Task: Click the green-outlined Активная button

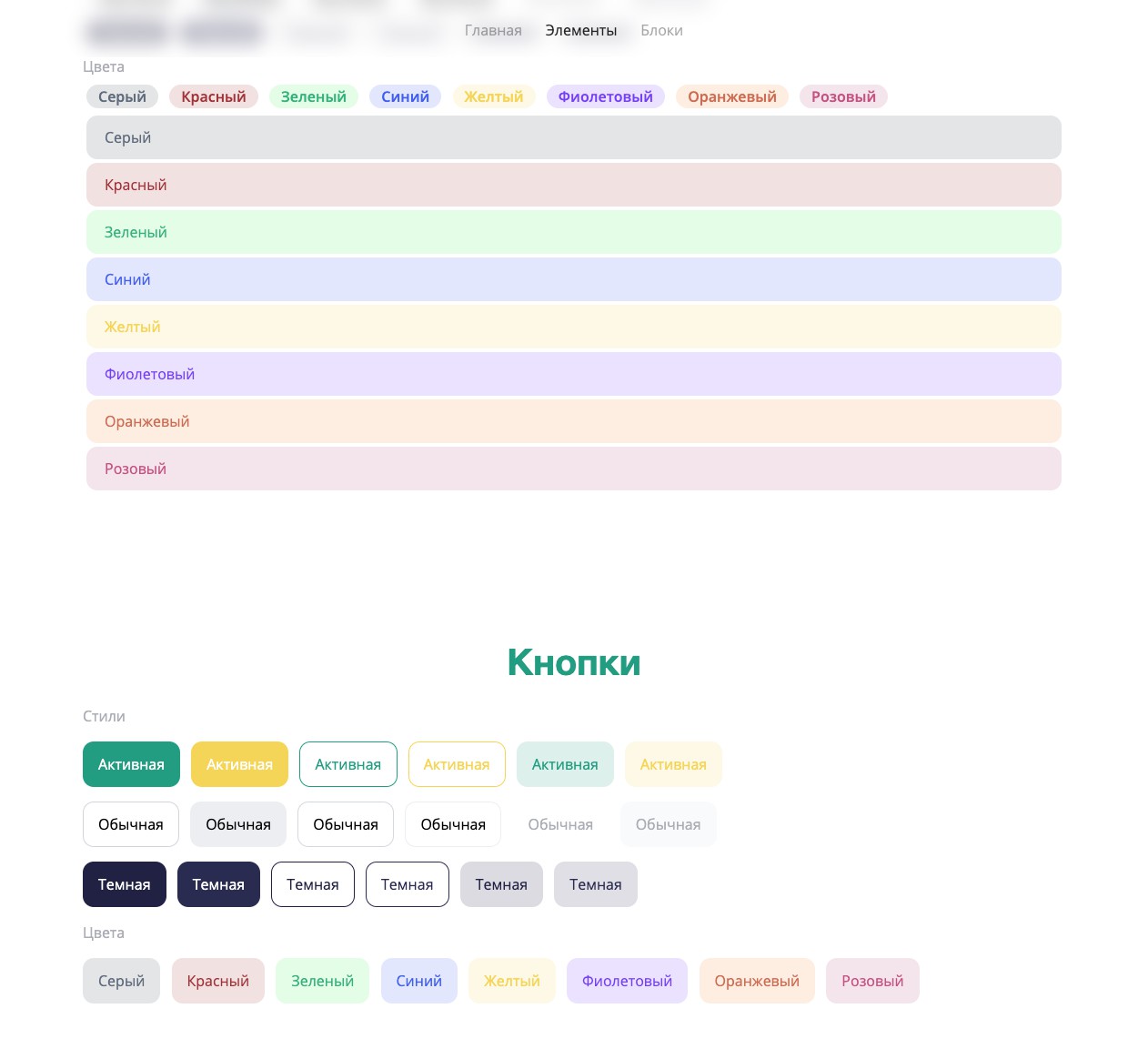Action: point(348,764)
